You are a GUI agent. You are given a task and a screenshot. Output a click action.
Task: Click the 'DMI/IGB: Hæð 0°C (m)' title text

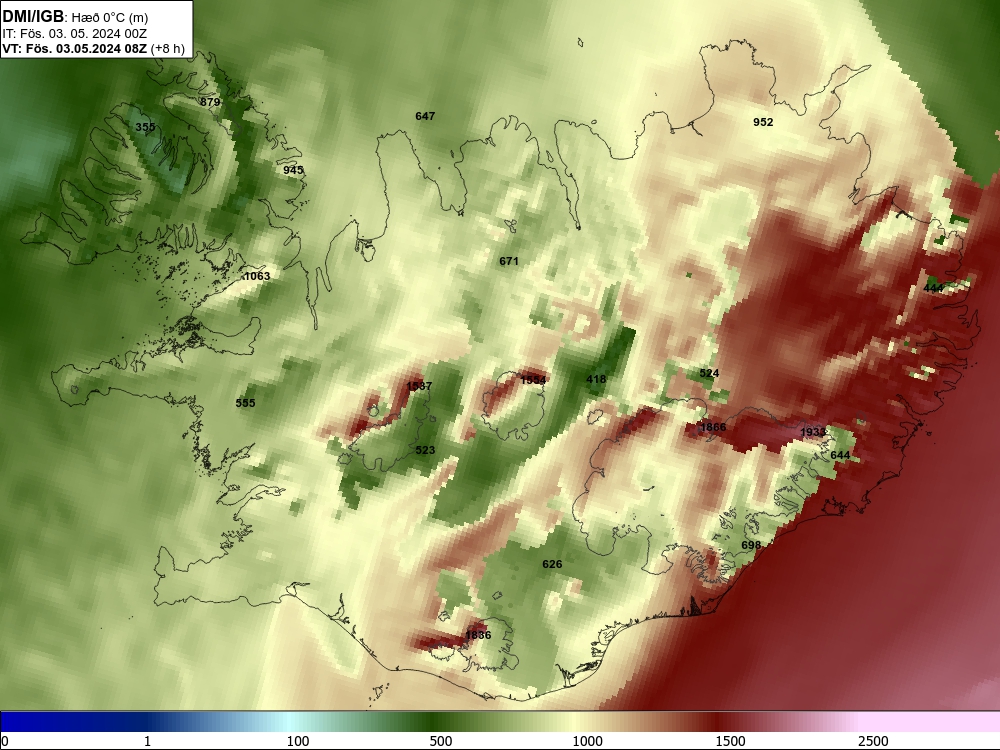coord(75,17)
